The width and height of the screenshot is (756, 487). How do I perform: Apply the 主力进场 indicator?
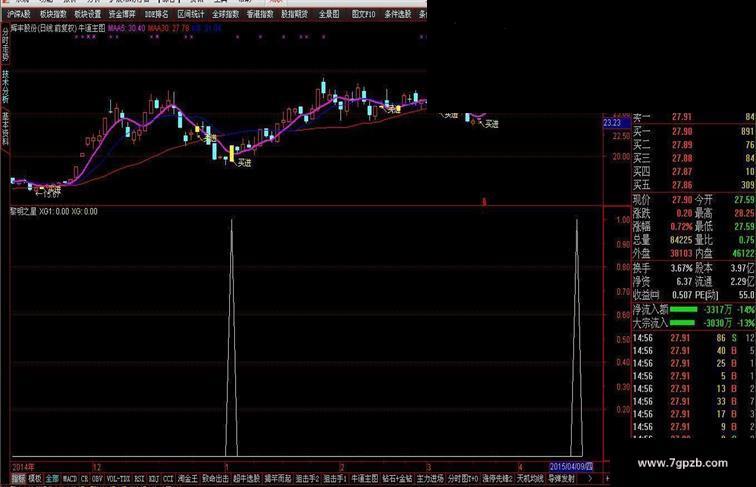[x=430, y=479]
